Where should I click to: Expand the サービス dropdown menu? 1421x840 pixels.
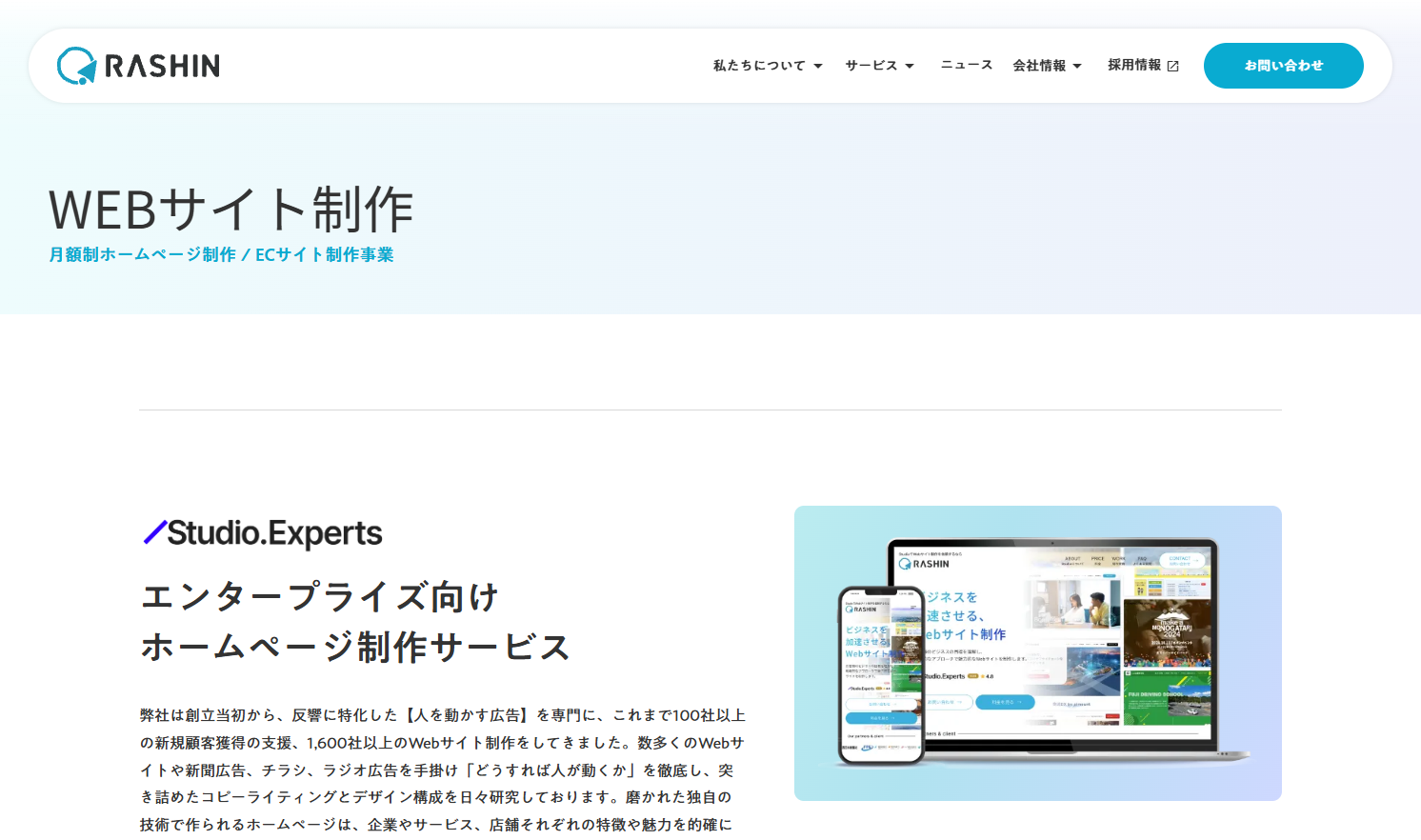click(x=879, y=66)
